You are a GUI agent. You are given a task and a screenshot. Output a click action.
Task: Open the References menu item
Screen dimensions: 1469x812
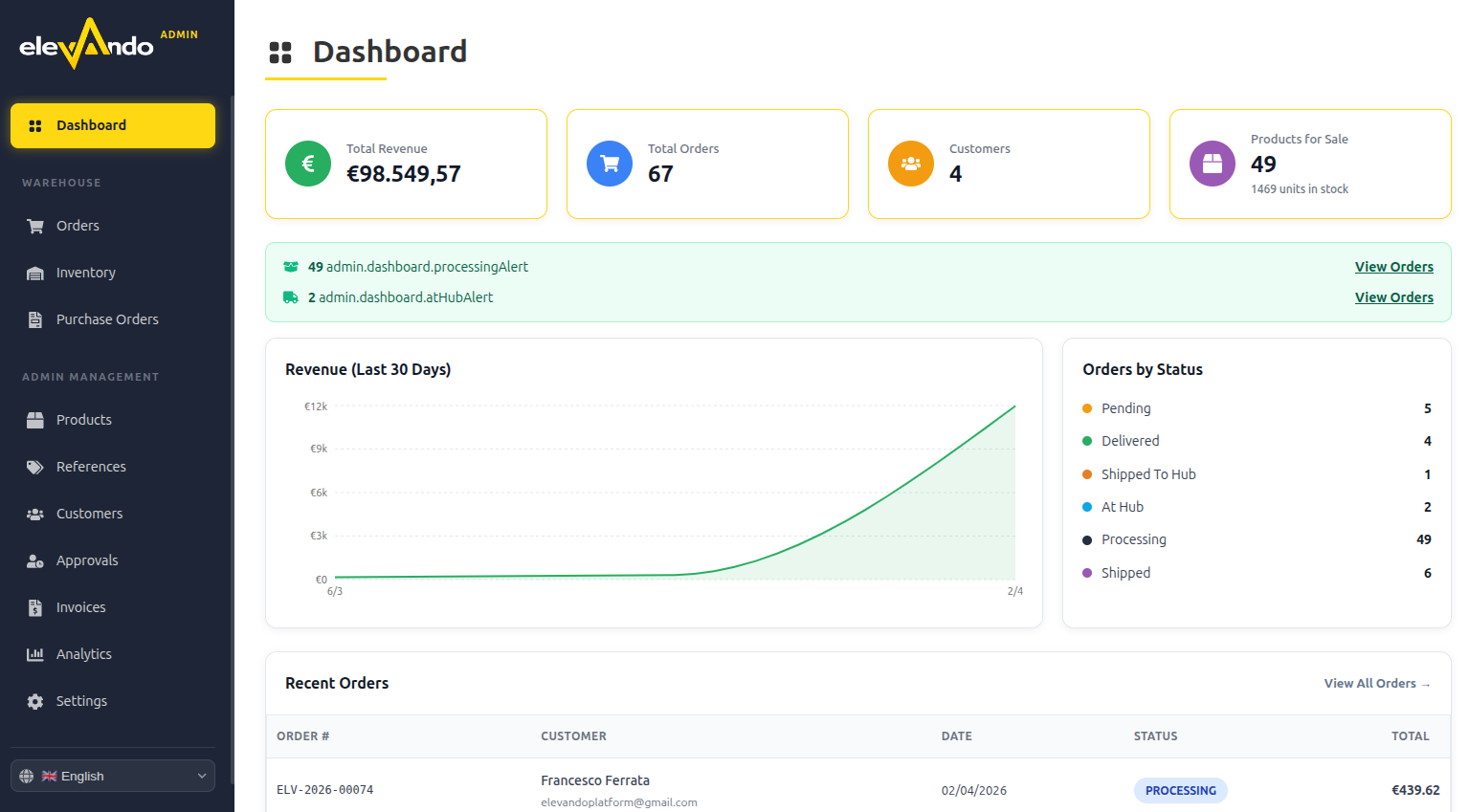pos(113,467)
